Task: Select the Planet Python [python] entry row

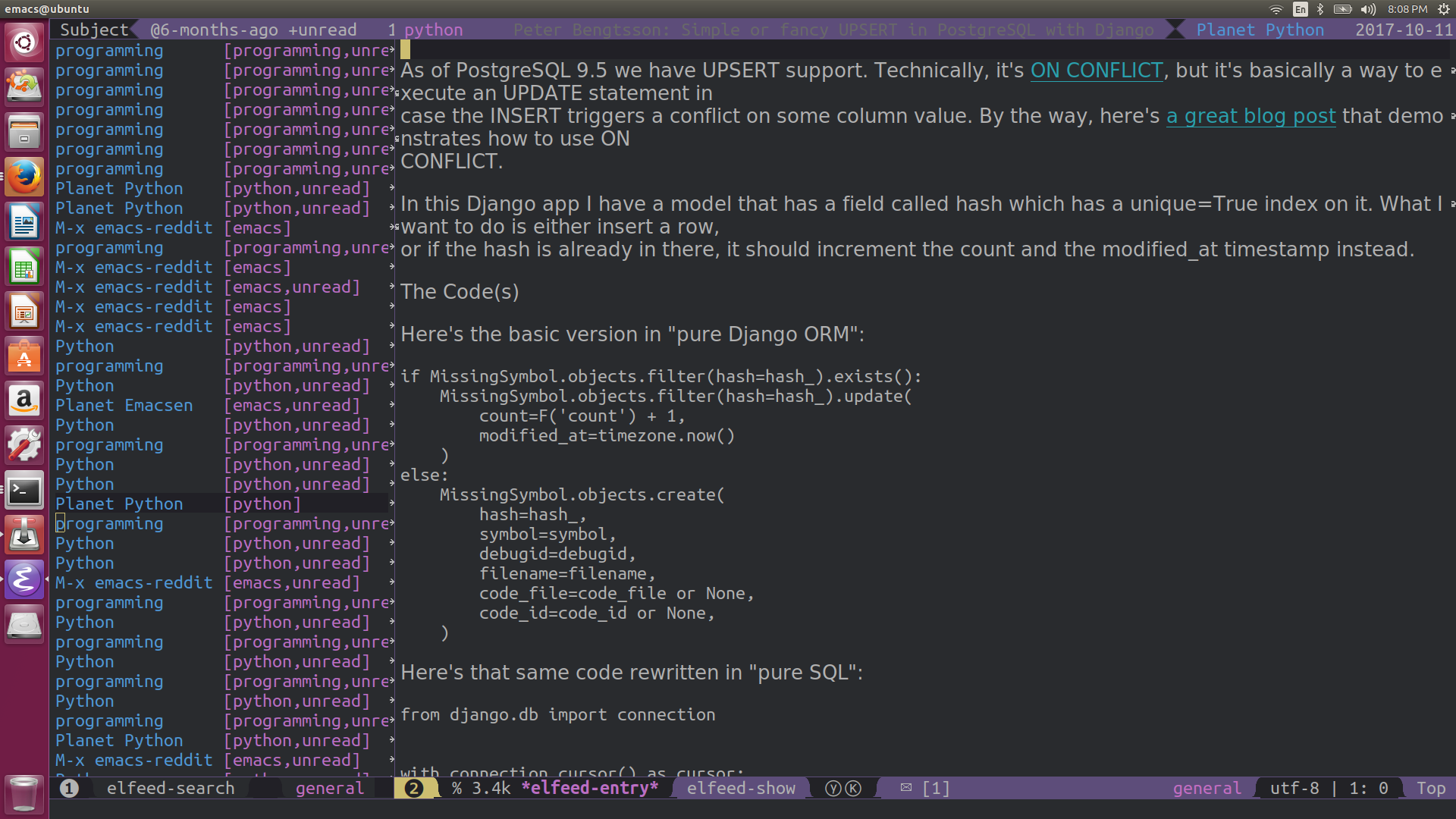Action: (222, 504)
